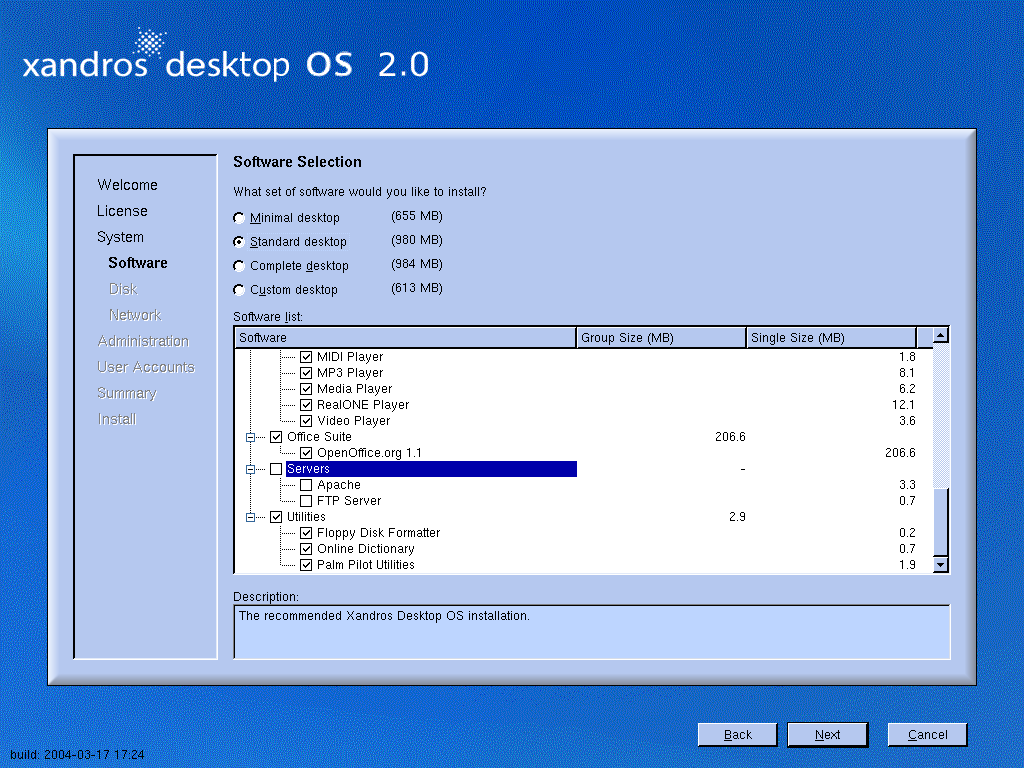Click the Group Size (MB) column header
1024x768 pixels.
point(661,338)
